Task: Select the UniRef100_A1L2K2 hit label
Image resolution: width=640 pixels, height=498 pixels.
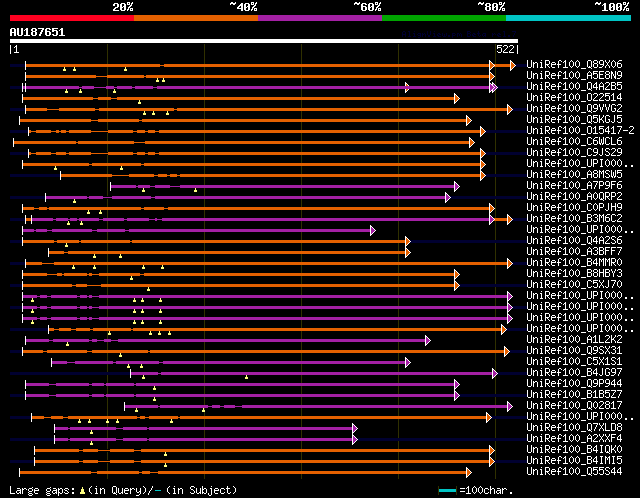Action: [x=574, y=340]
